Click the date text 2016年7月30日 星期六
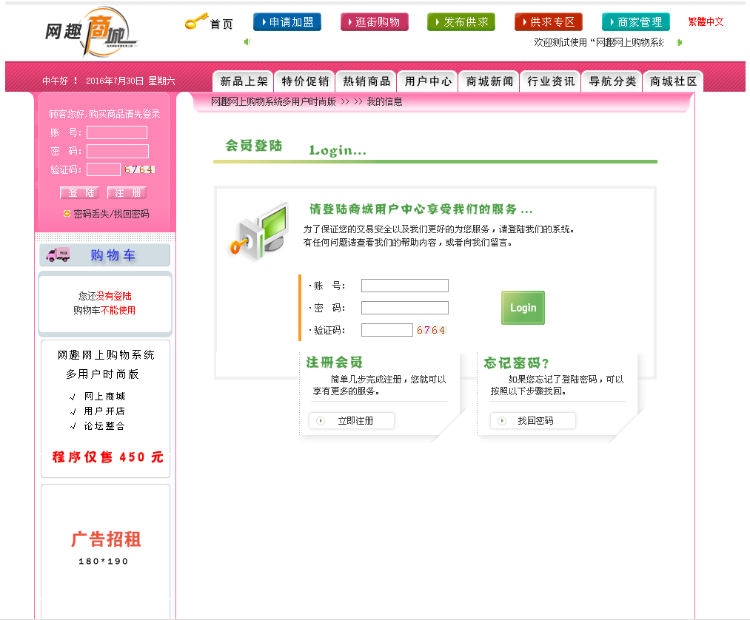The image size is (750, 620). (x=131, y=81)
